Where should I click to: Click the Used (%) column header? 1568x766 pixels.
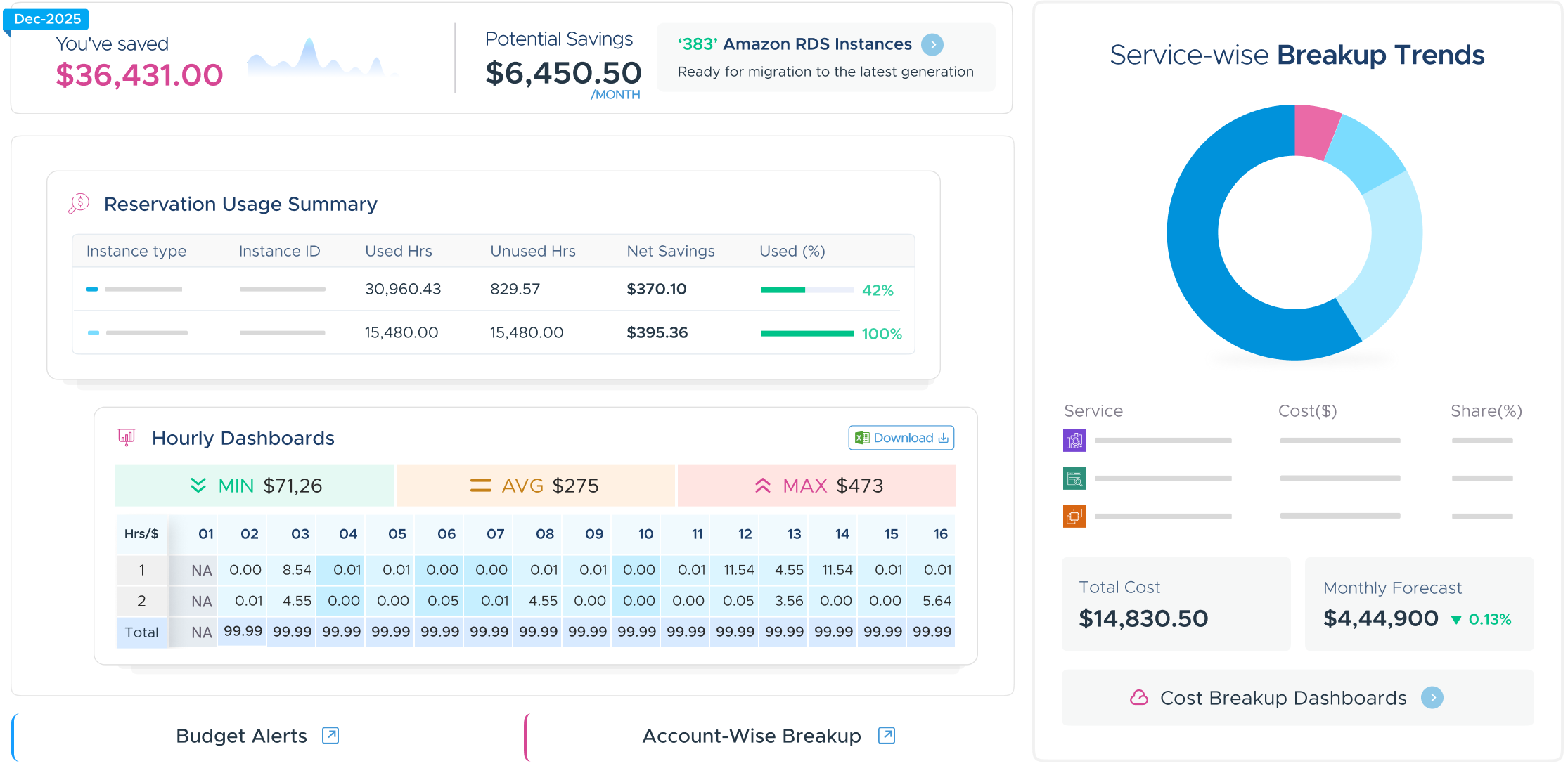(792, 251)
